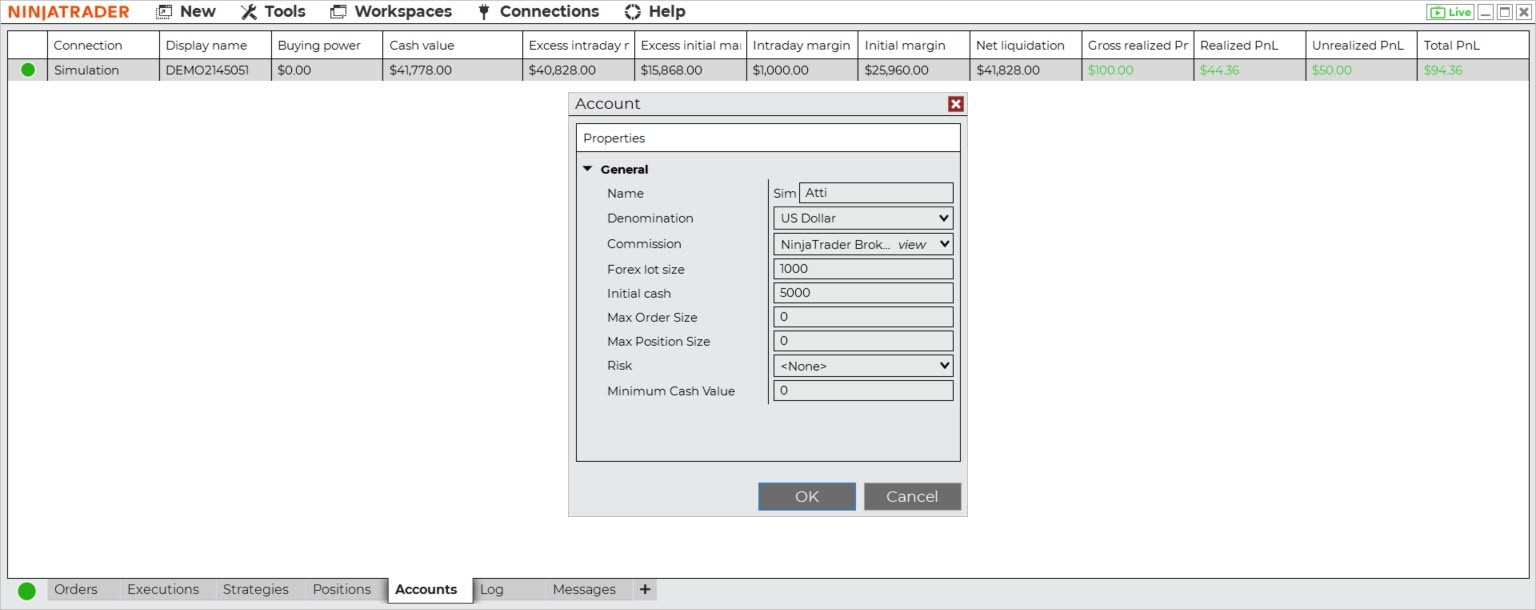Viewport: 1536px width, 610px height.
Task: Click the Properties header in Account dialog
Action: point(768,138)
